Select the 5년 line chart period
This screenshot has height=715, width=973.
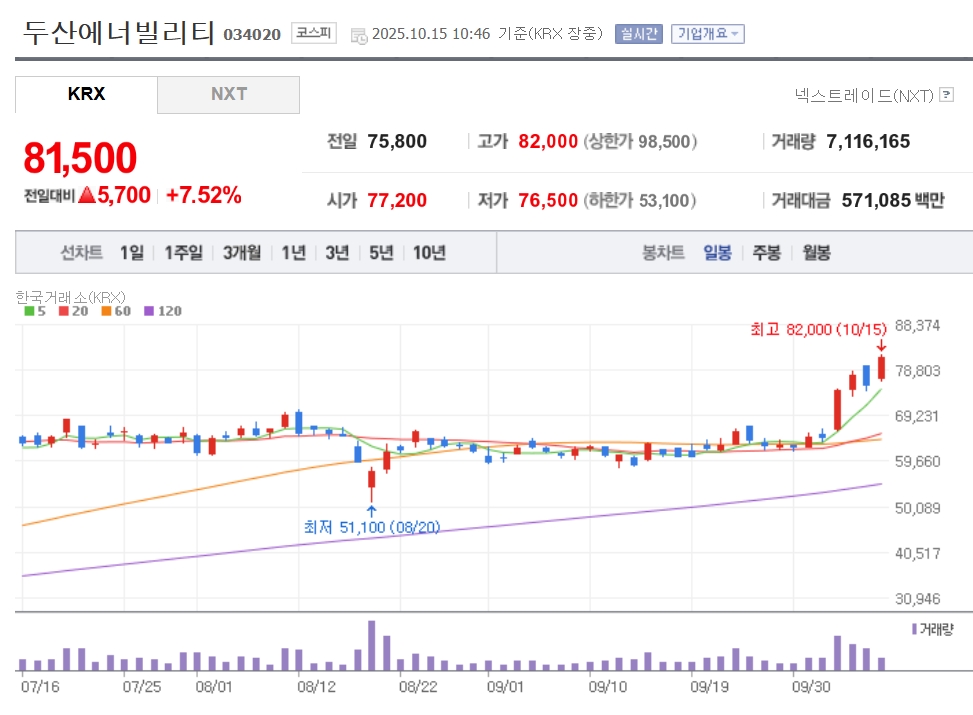381,253
